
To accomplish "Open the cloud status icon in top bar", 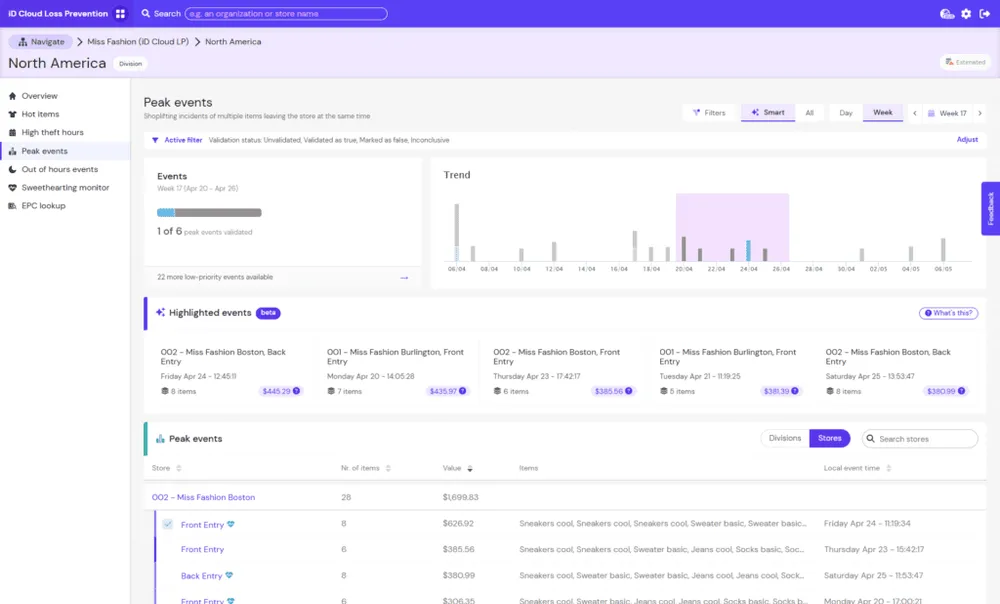I will [x=947, y=13].
